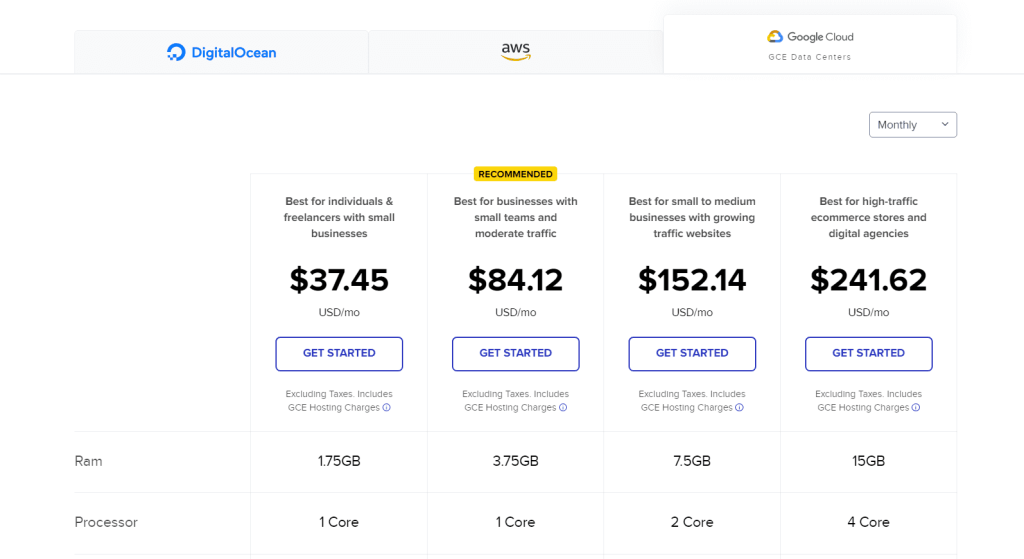
Task: Click the AWS logo tab
Action: click(515, 52)
